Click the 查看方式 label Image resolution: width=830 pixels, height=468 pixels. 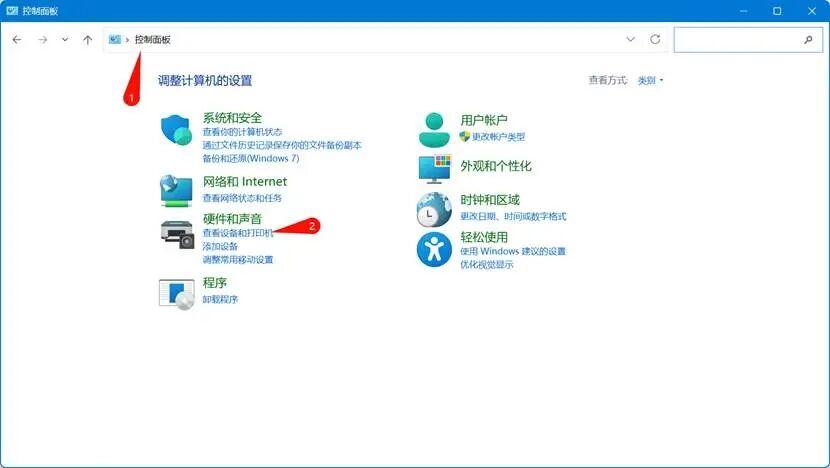608,80
